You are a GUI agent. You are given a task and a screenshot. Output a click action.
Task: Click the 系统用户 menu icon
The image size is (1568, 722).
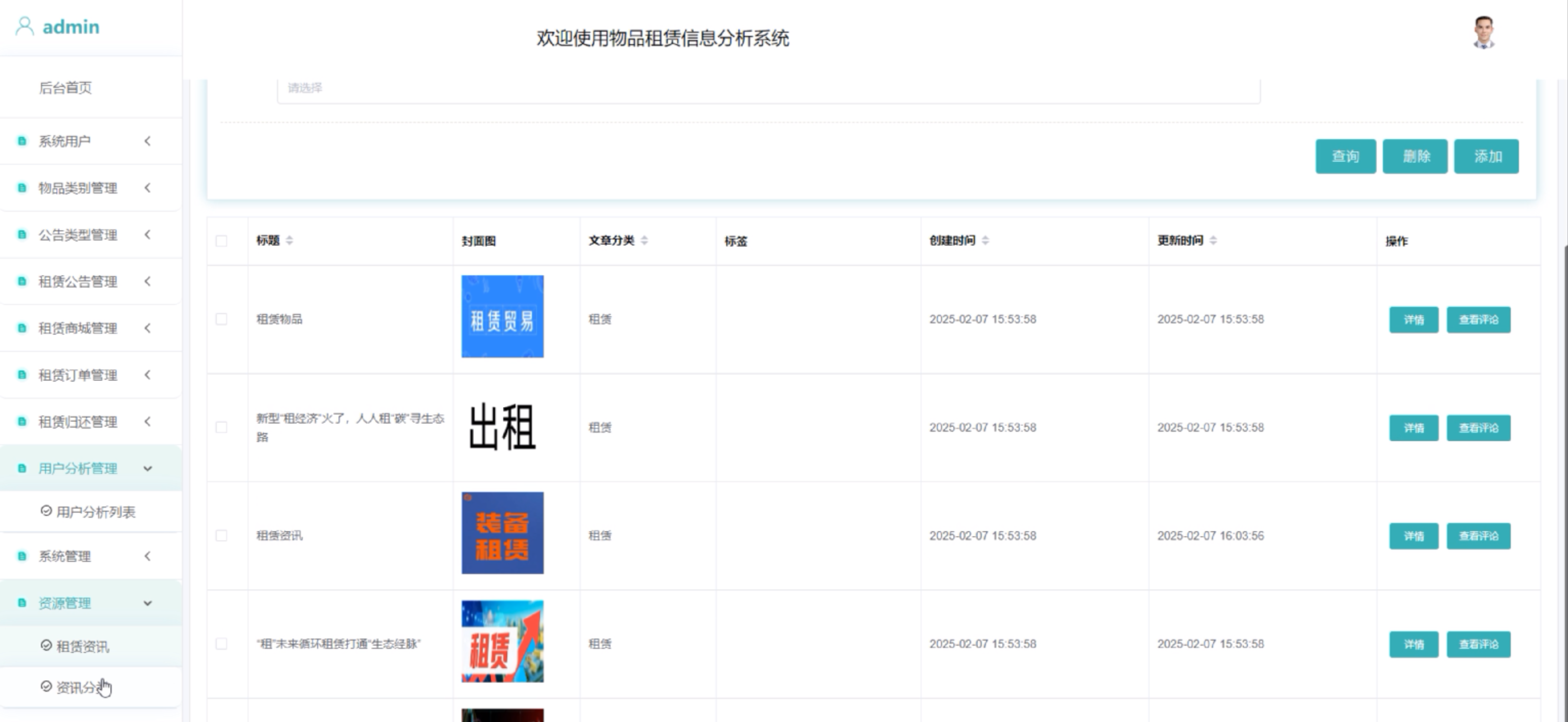coord(22,141)
